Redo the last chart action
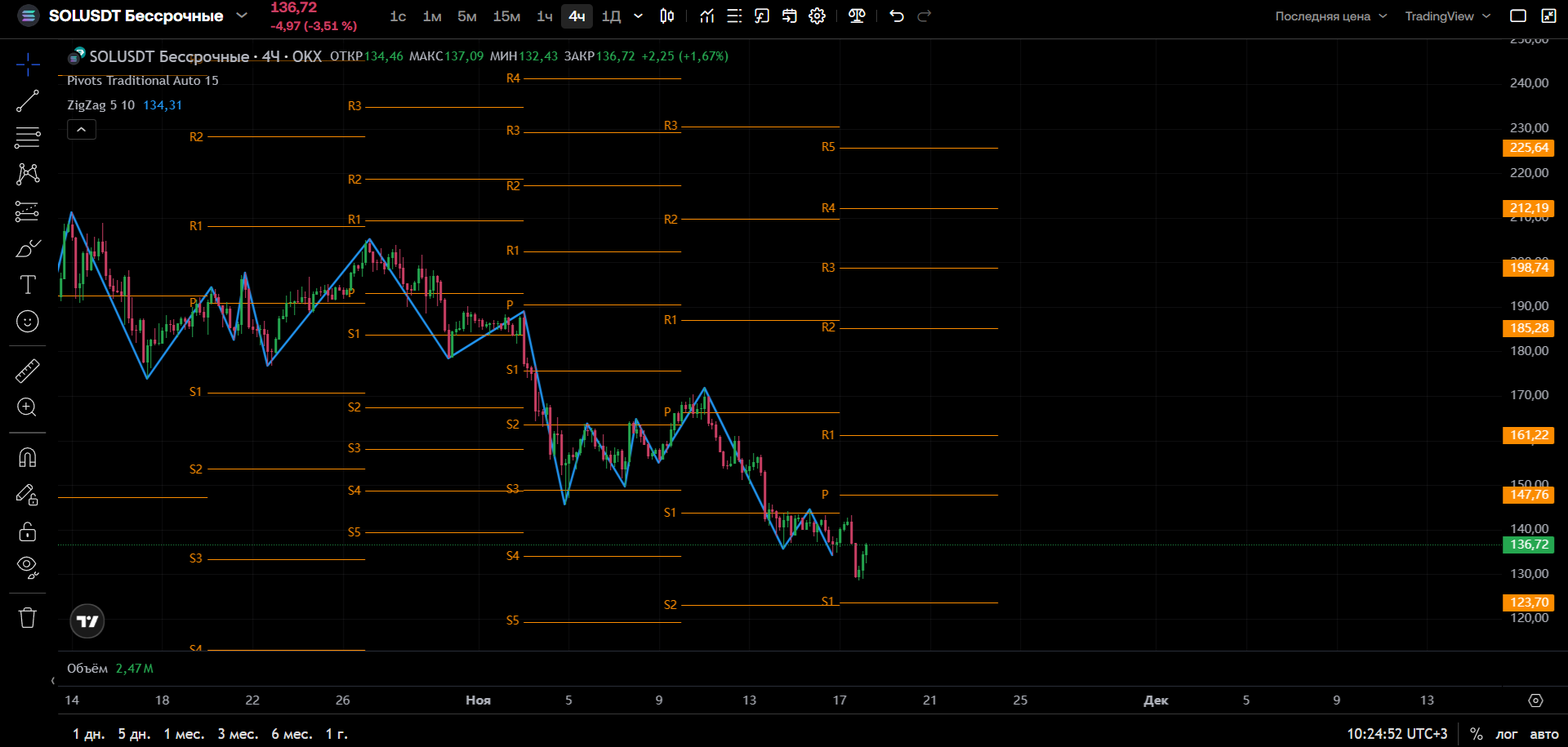The width and height of the screenshot is (1568, 747). click(x=924, y=16)
